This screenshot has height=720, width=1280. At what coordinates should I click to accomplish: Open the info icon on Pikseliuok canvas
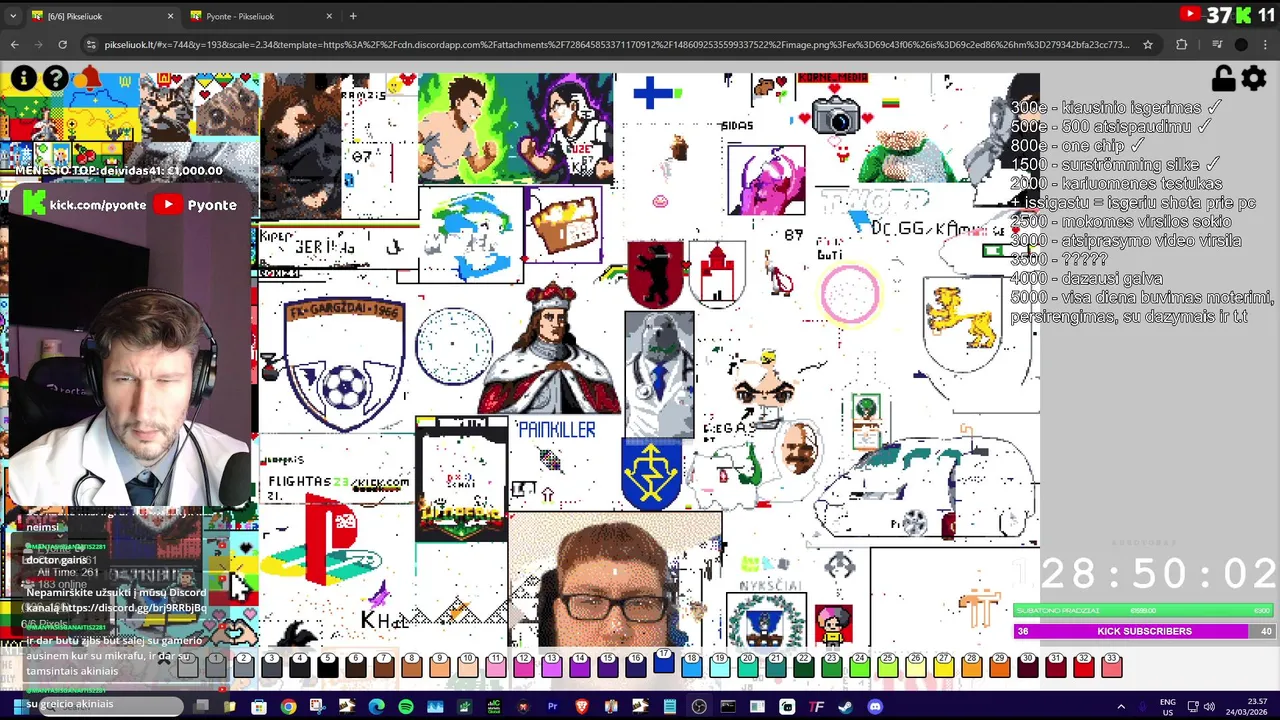click(x=23, y=78)
